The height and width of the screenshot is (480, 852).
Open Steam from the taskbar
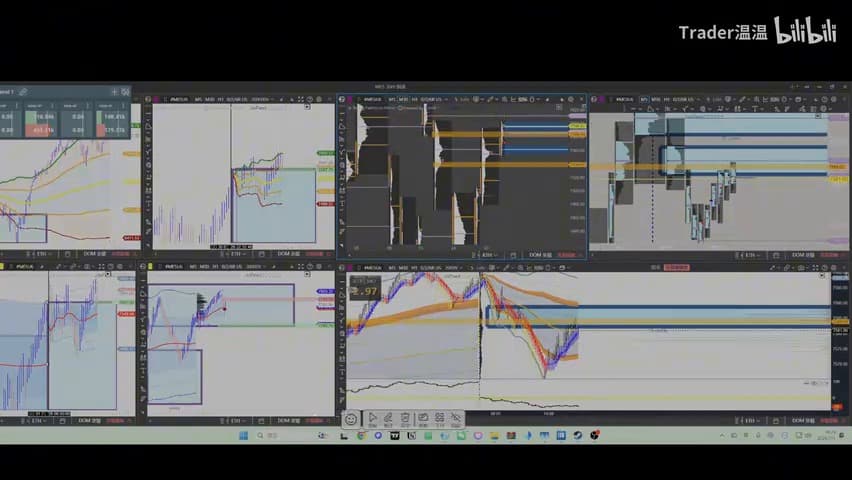pos(578,435)
